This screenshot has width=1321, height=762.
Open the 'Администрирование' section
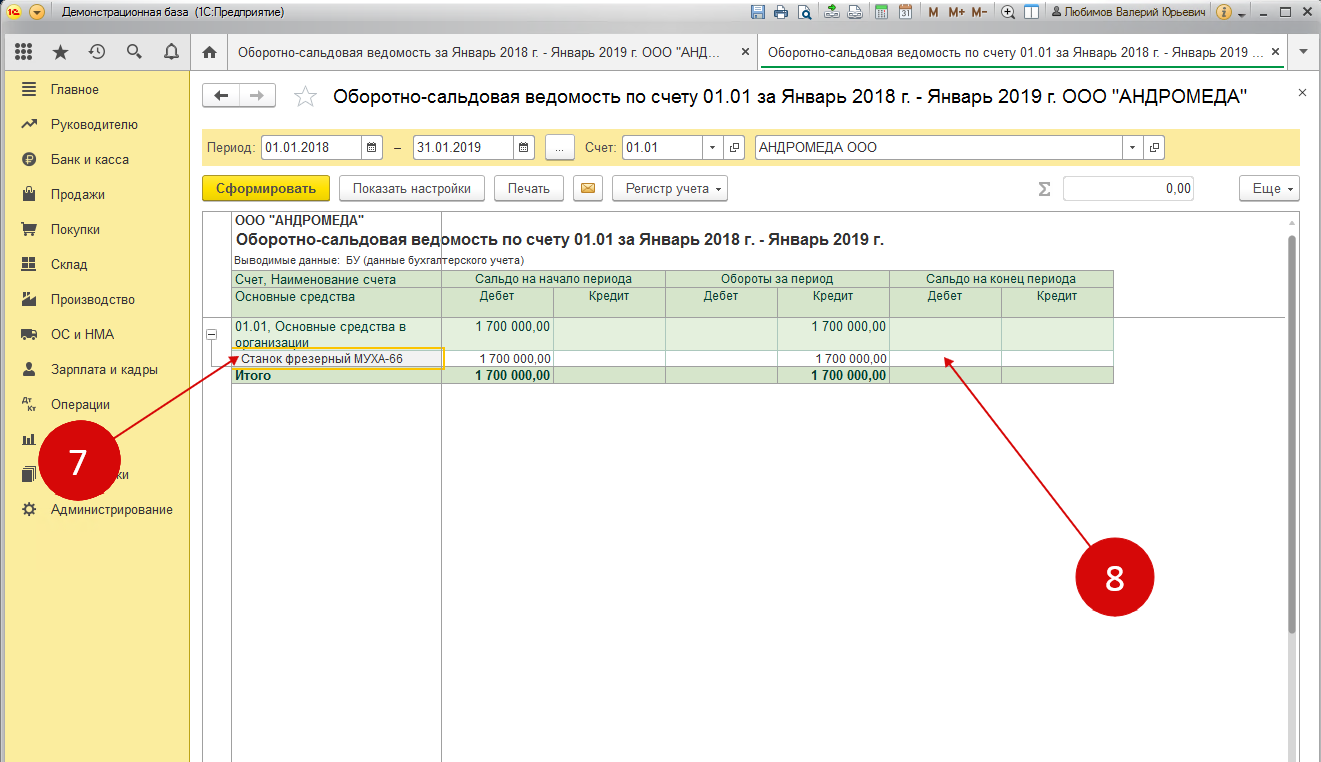pos(112,509)
